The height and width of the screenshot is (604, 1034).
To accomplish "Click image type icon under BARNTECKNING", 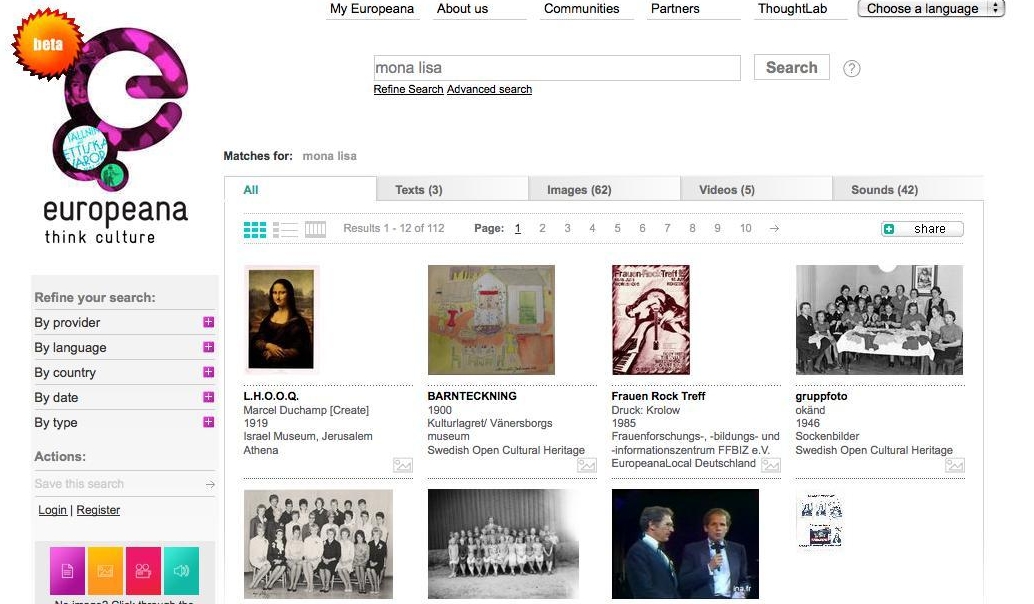I will 587,466.
